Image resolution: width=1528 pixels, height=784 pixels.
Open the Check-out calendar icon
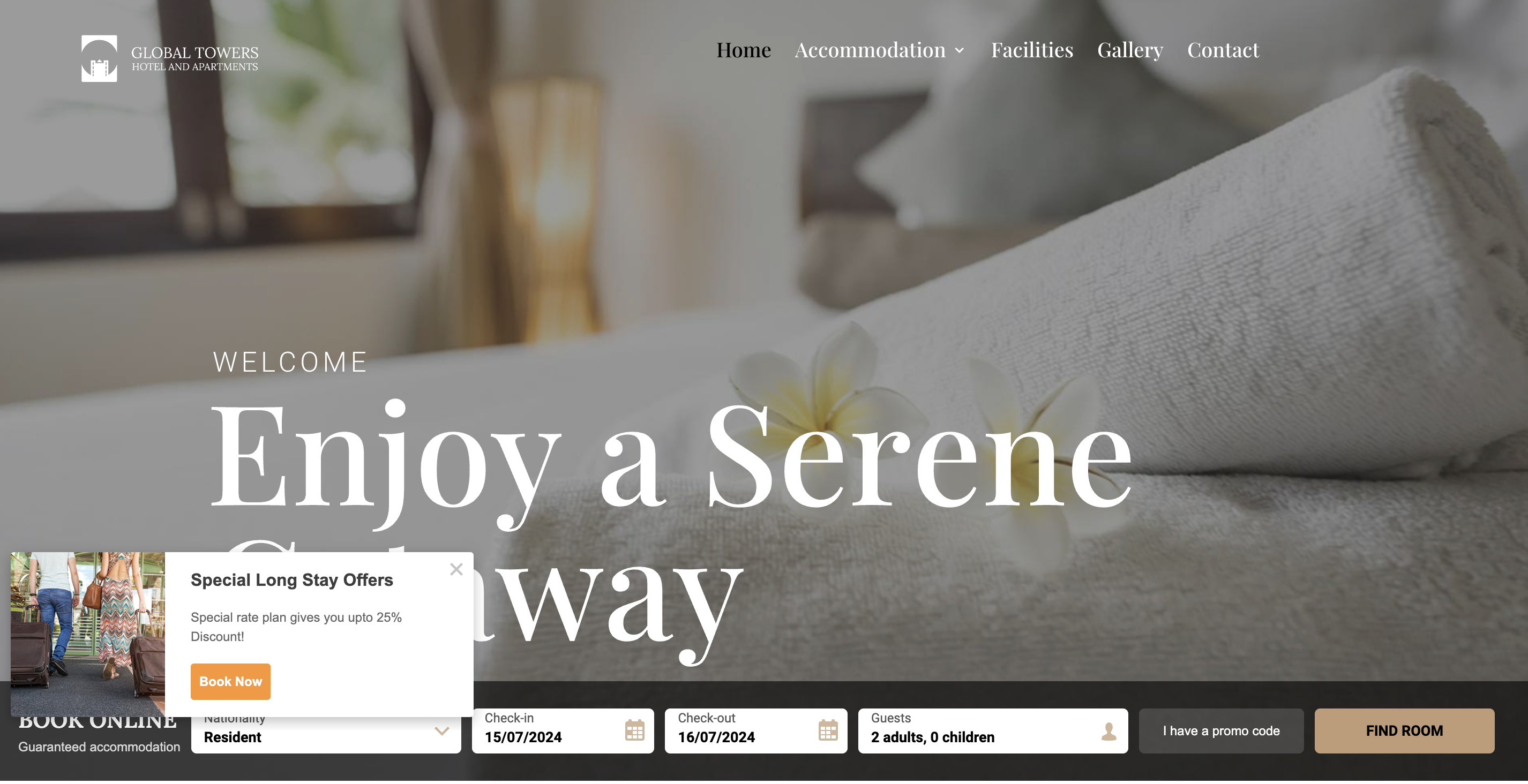click(x=827, y=730)
